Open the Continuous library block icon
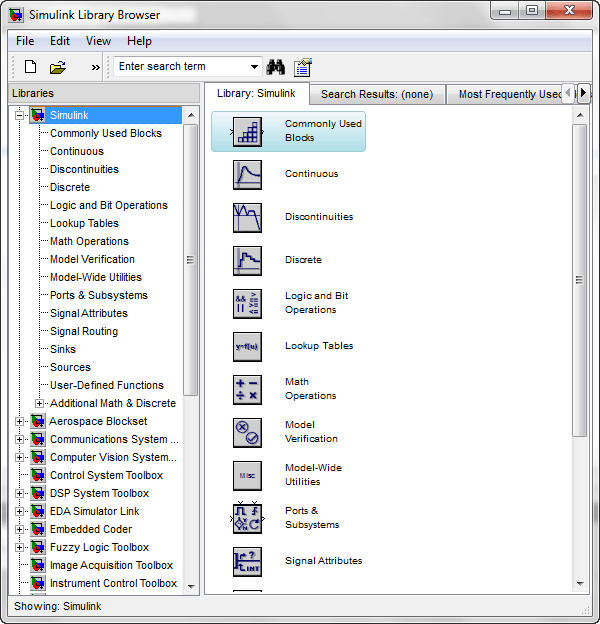The width and height of the screenshot is (600, 624). pos(247,175)
